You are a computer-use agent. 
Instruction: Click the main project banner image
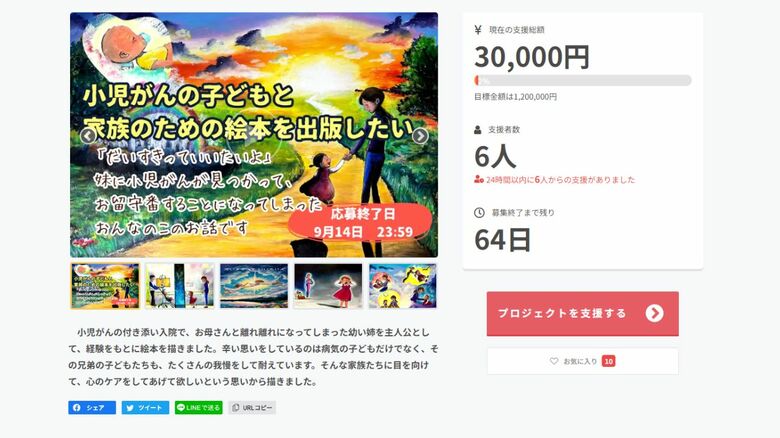coord(254,135)
